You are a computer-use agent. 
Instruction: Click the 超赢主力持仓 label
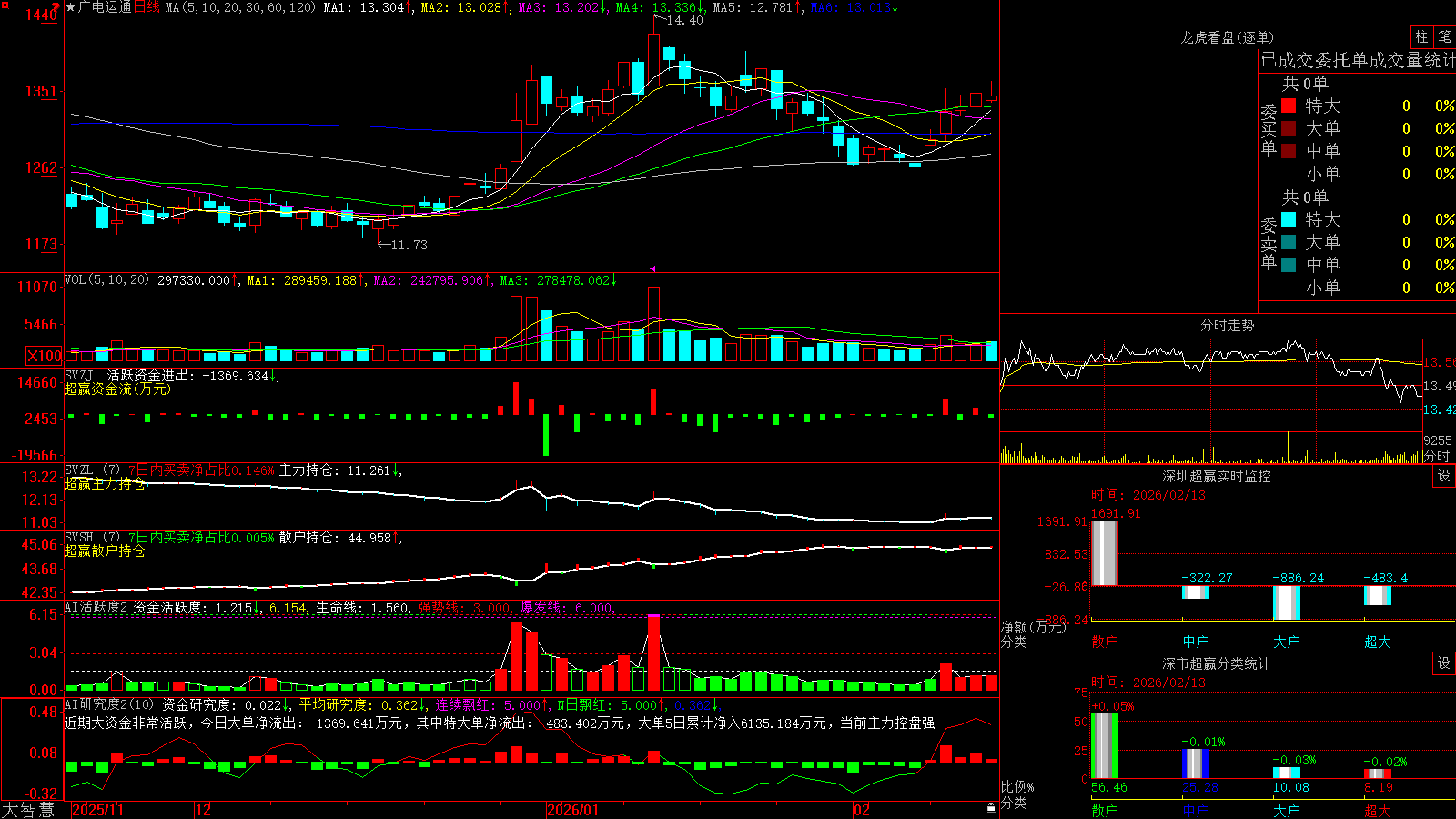point(105,484)
